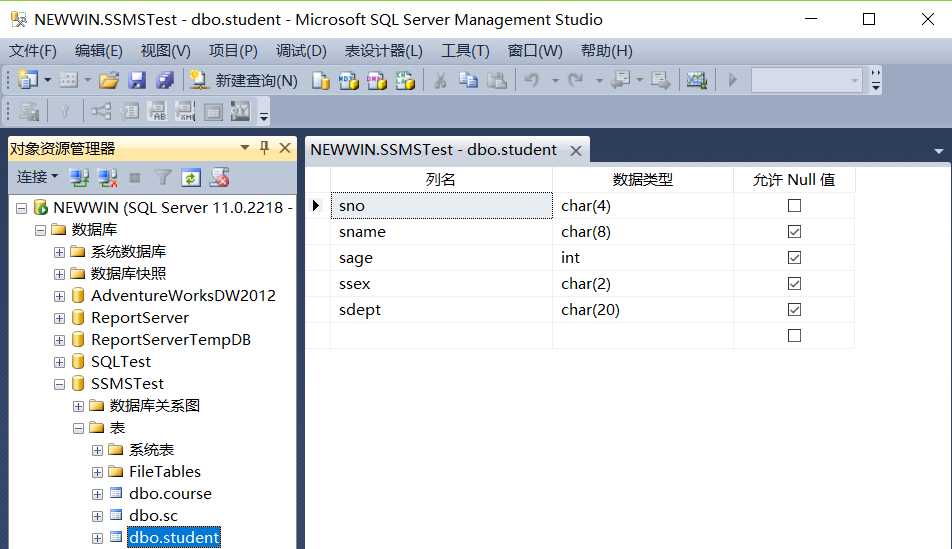
Task: Click the Manage Indexes and Keys icon
Action: [130, 112]
